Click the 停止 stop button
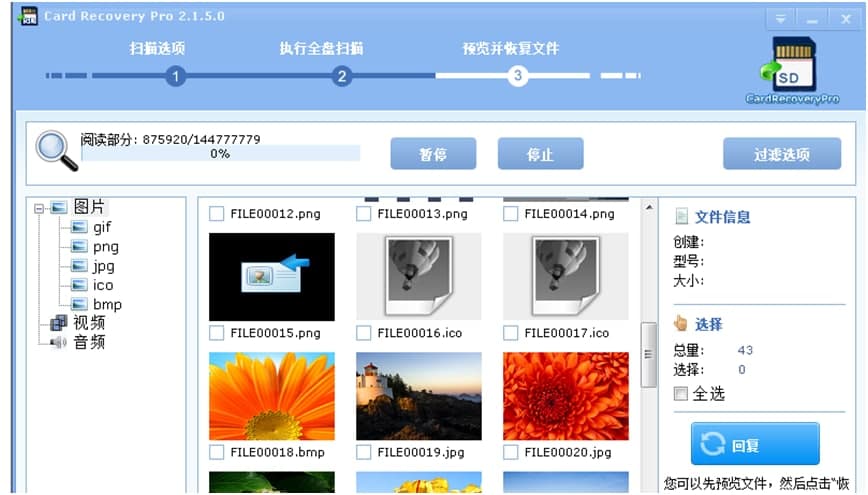 540,153
